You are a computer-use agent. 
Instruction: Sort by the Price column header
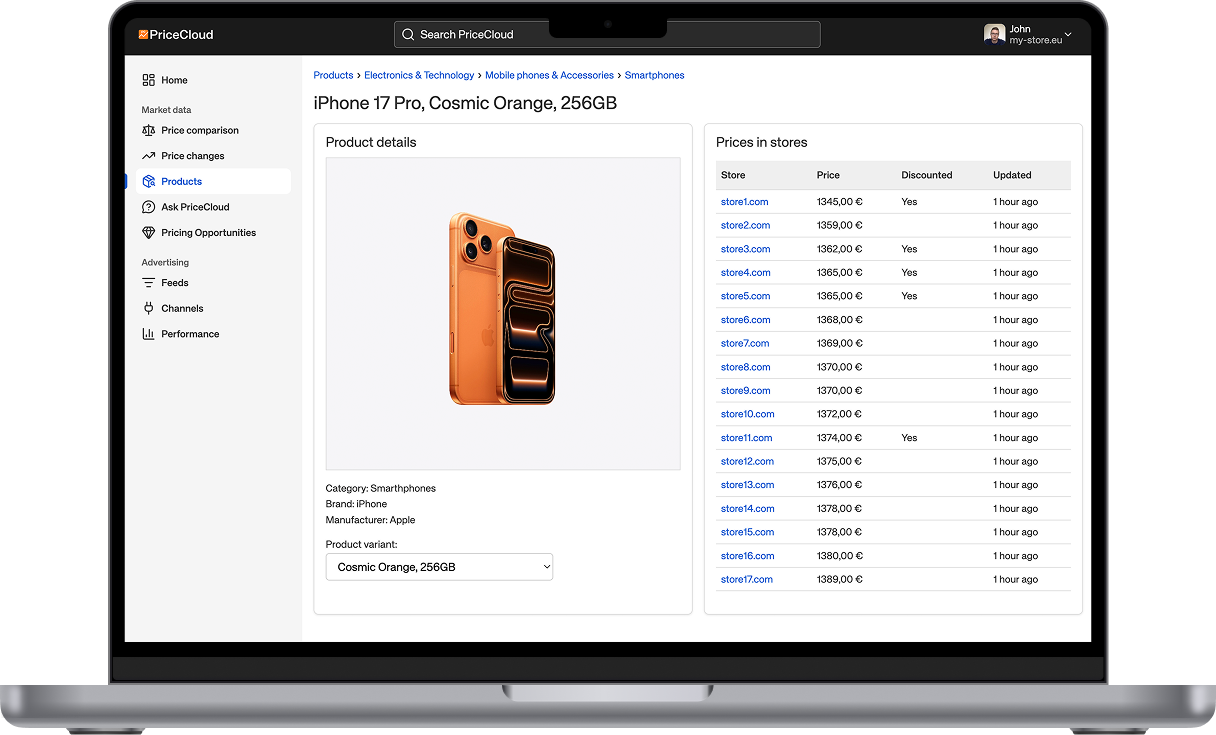click(x=828, y=175)
